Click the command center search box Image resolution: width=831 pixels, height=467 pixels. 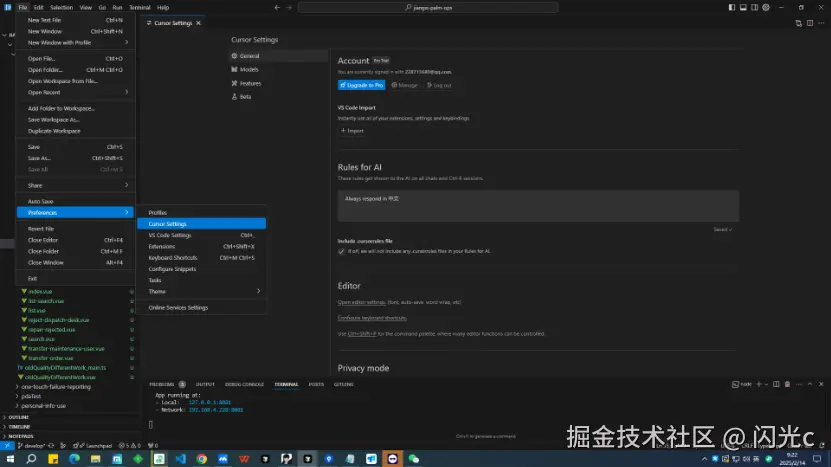point(428,7)
